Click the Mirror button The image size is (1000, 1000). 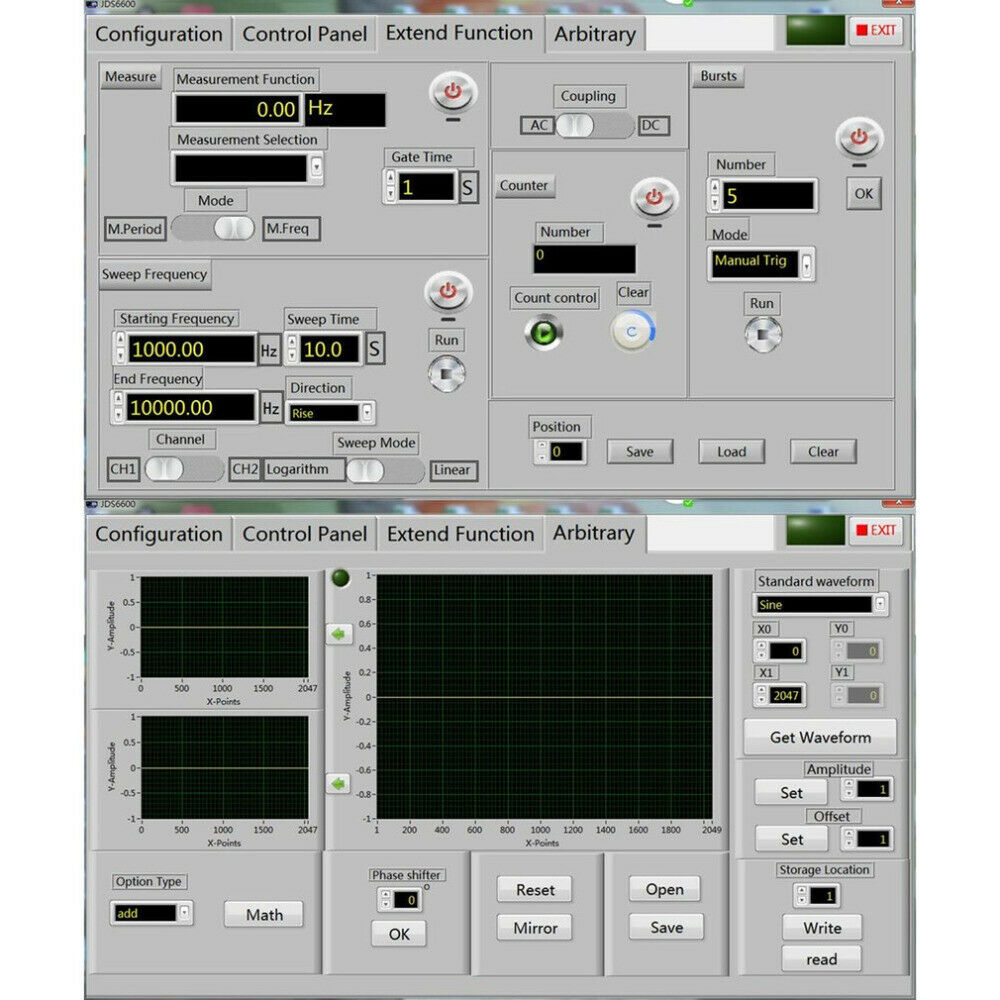535,927
